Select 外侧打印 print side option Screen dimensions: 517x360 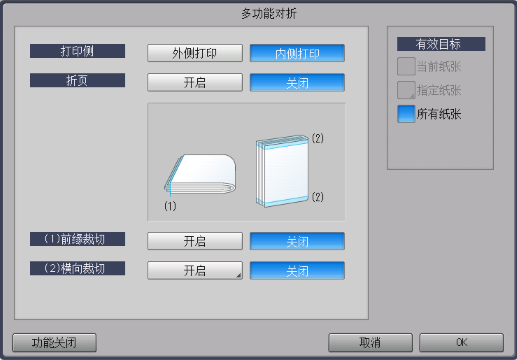195,53
